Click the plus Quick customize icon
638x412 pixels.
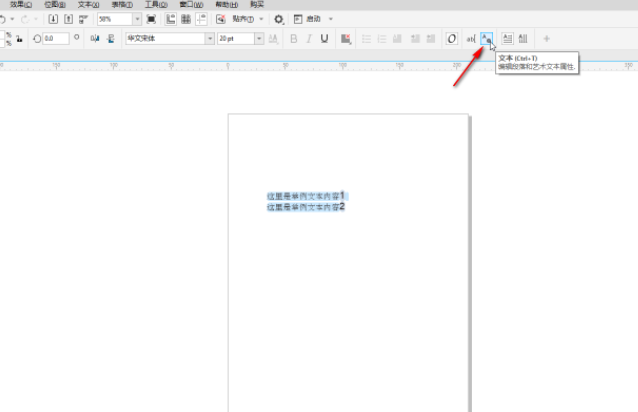[x=546, y=38]
